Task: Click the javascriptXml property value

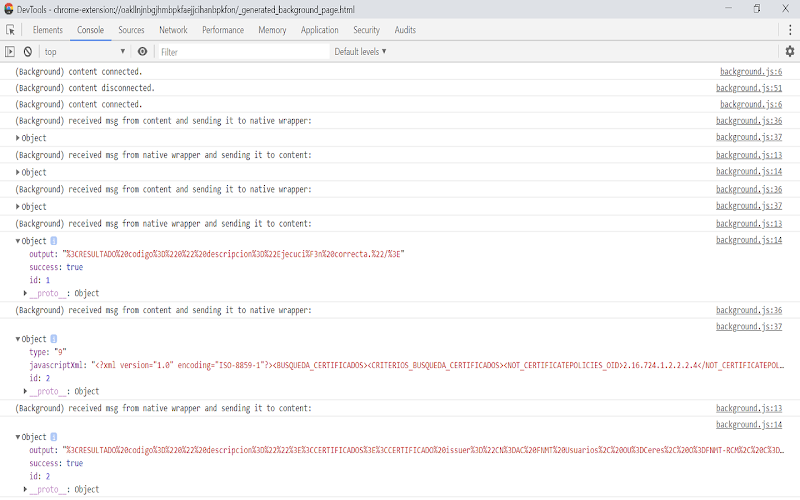Action: (x=437, y=365)
